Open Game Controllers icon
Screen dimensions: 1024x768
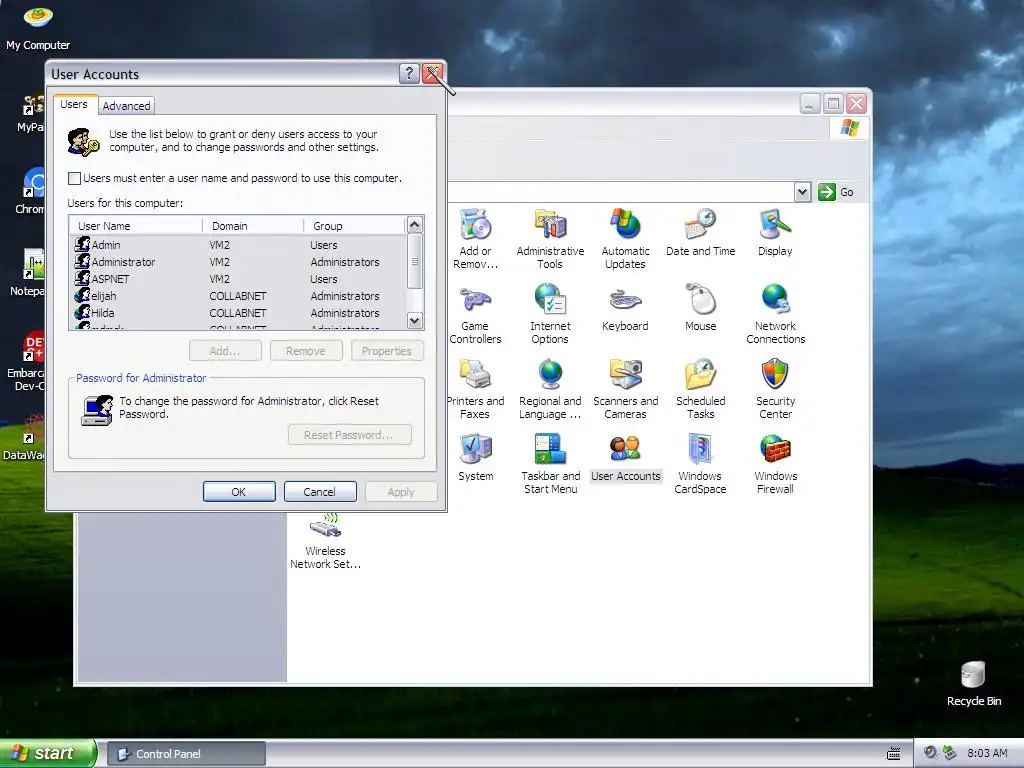[475, 313]
